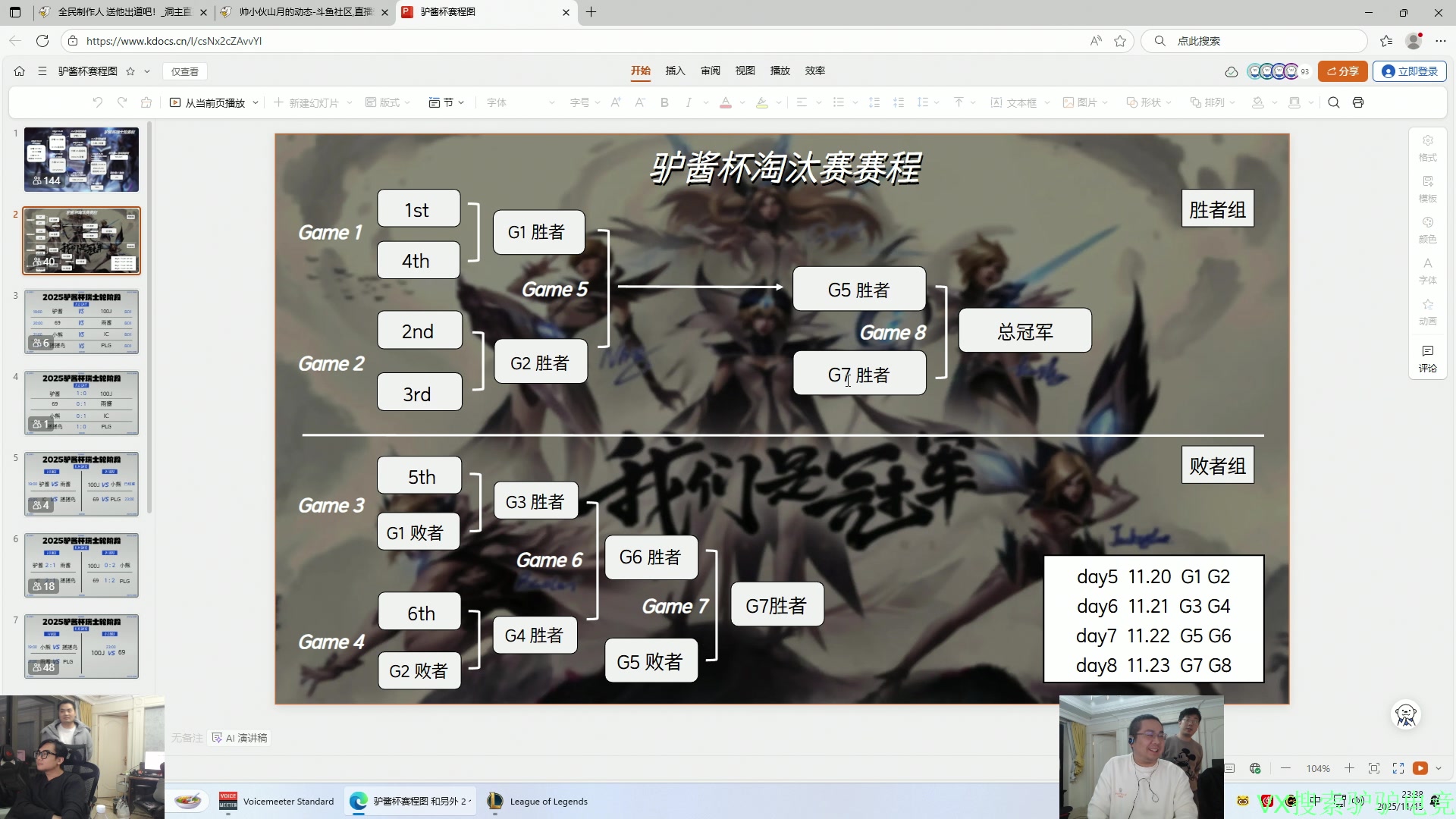Image resolution: width=1456 pixels, height=819 pixels.
Task: Click the zoom percentage control at bottom right
Action: click(1318, 768)
